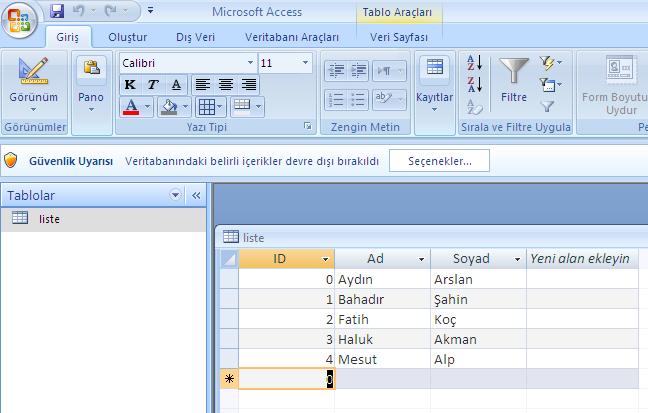
Task: Decrease indent in Zengin Metin group
Action: click(336, 71)
